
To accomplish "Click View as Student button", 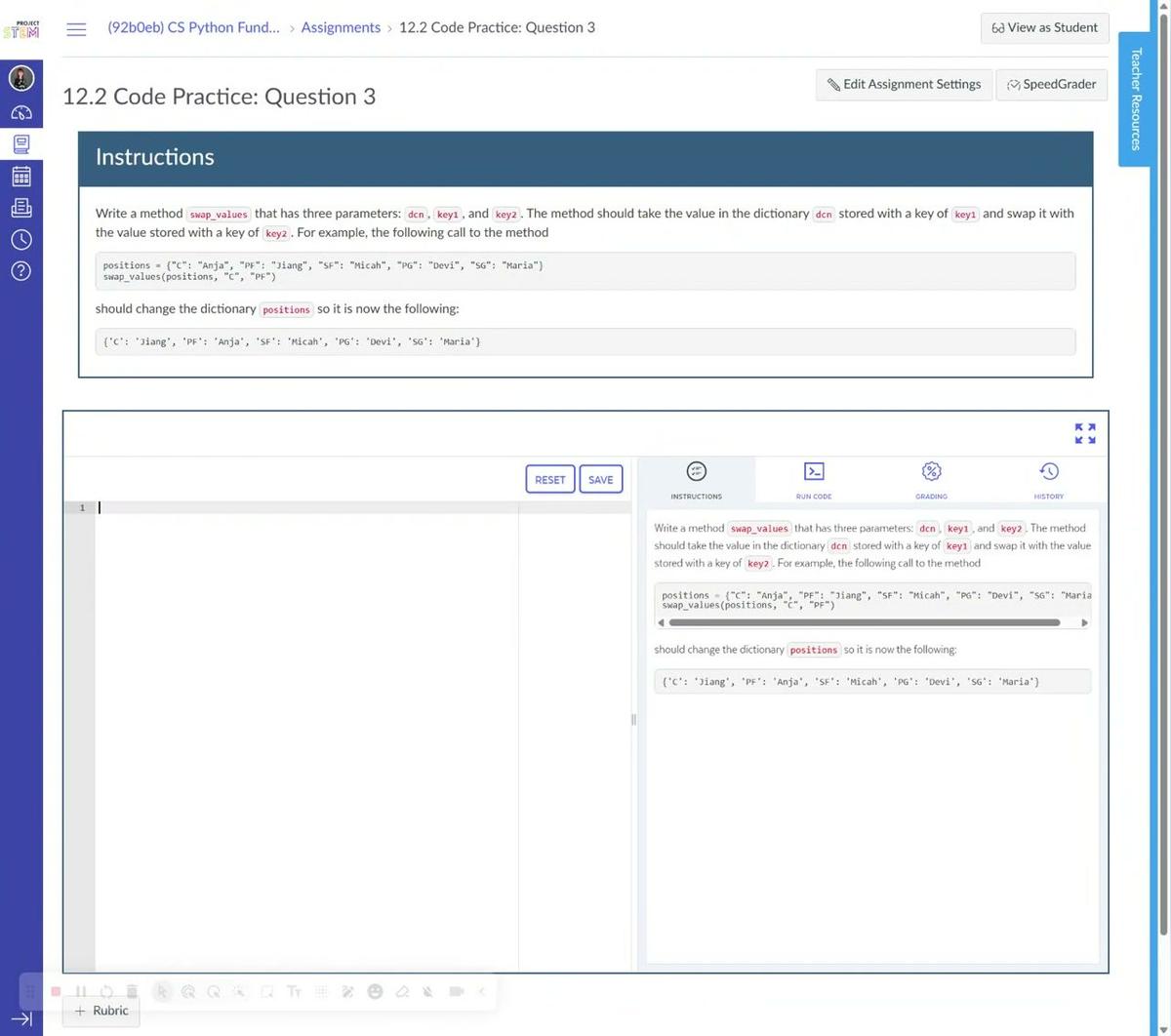I will point(1044,27).
